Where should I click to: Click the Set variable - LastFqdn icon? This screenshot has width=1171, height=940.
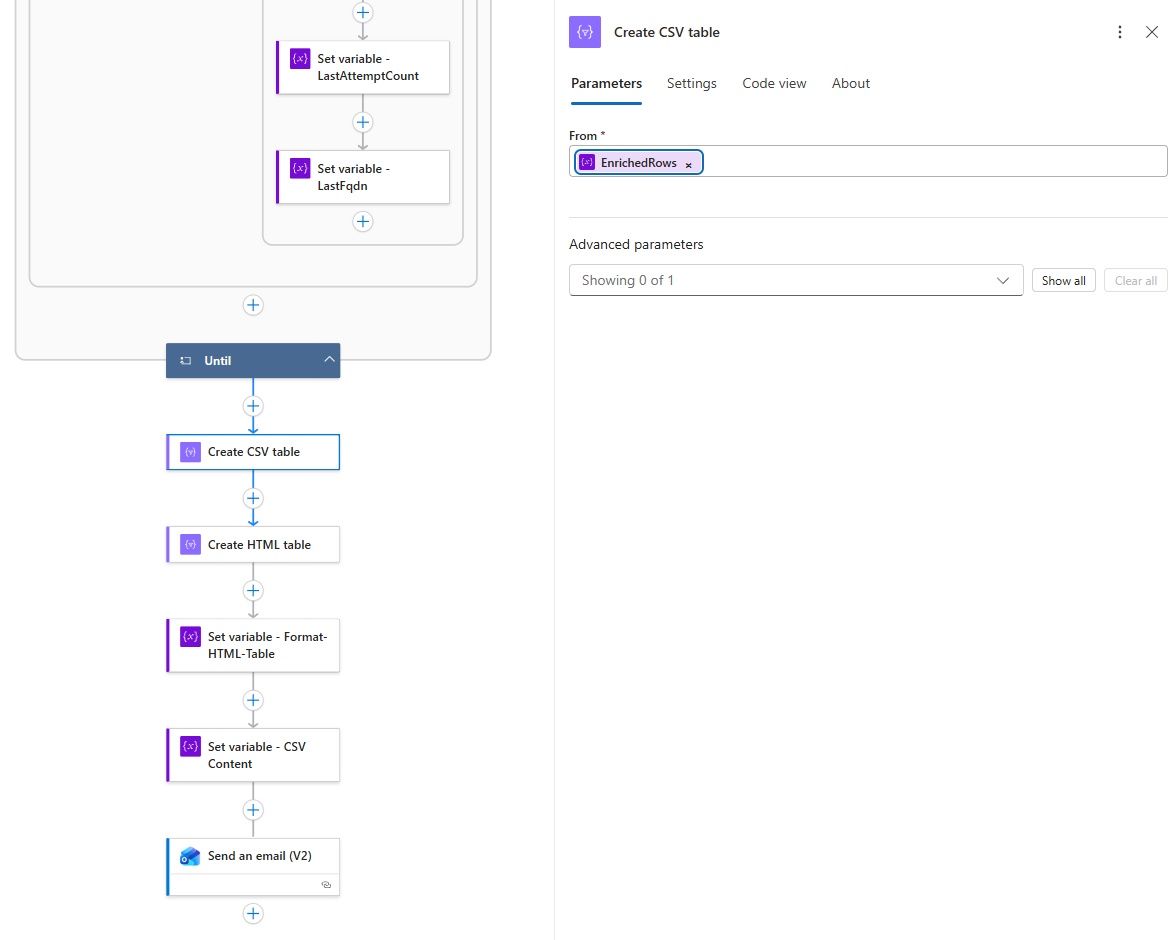300,169
